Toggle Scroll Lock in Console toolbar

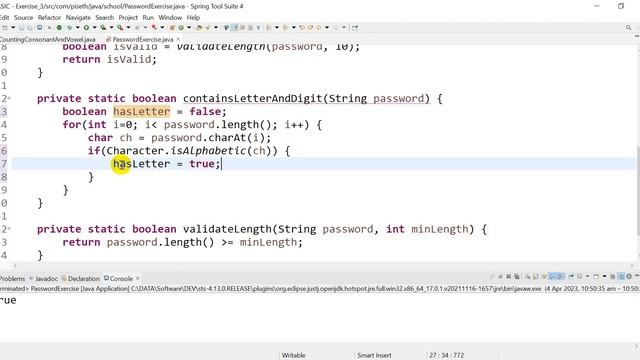(536, 277)
